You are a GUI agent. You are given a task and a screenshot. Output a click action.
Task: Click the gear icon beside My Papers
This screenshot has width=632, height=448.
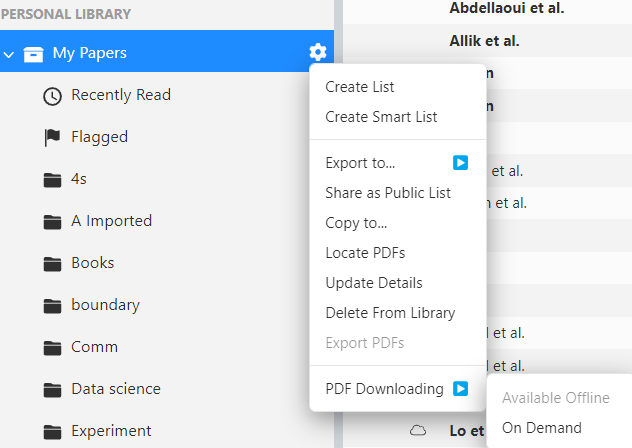click(x=318, y=52)
